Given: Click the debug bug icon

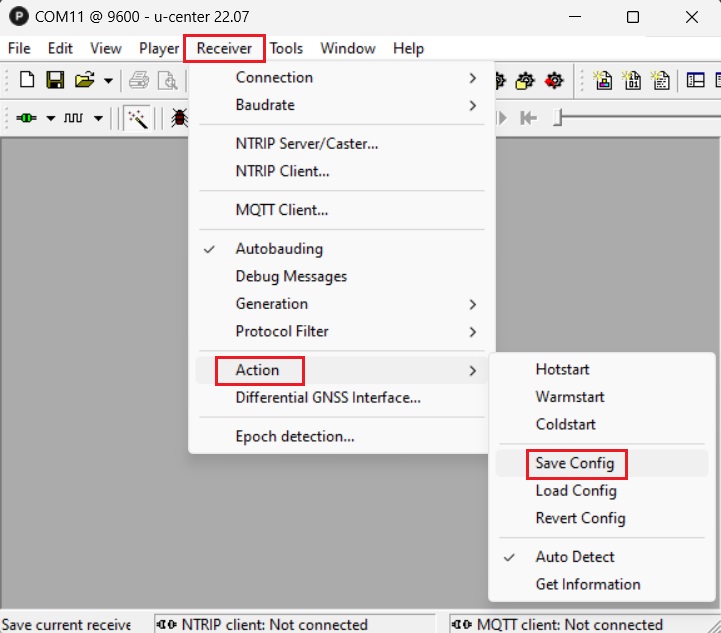Looking at the screenshot, I should 179,118.
